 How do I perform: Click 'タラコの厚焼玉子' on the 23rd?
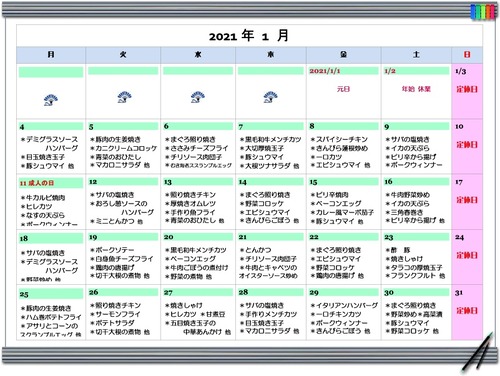click(416, 267)
